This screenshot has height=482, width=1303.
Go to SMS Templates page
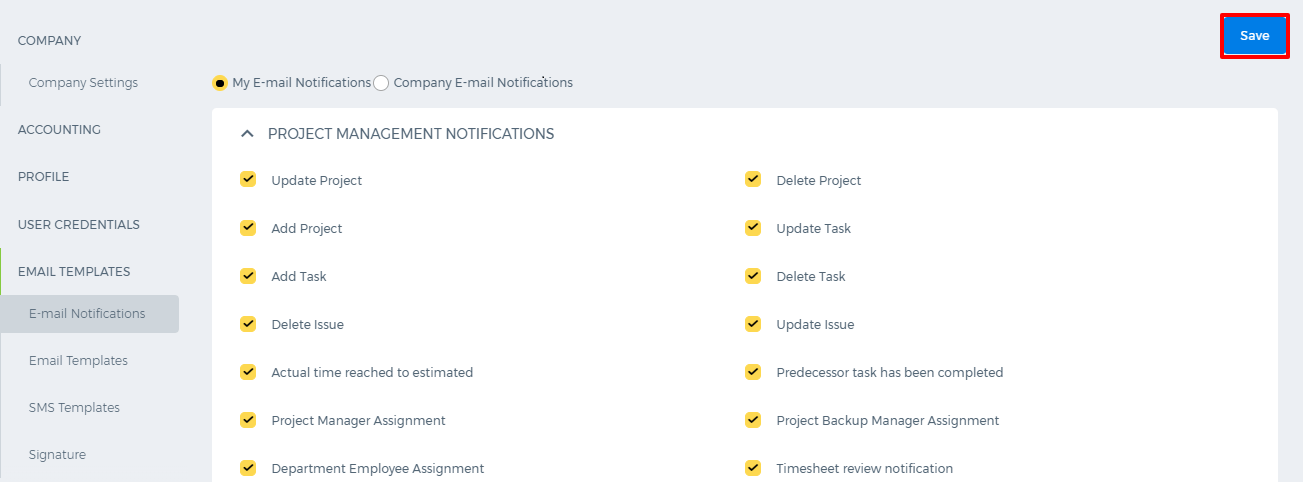74,407
